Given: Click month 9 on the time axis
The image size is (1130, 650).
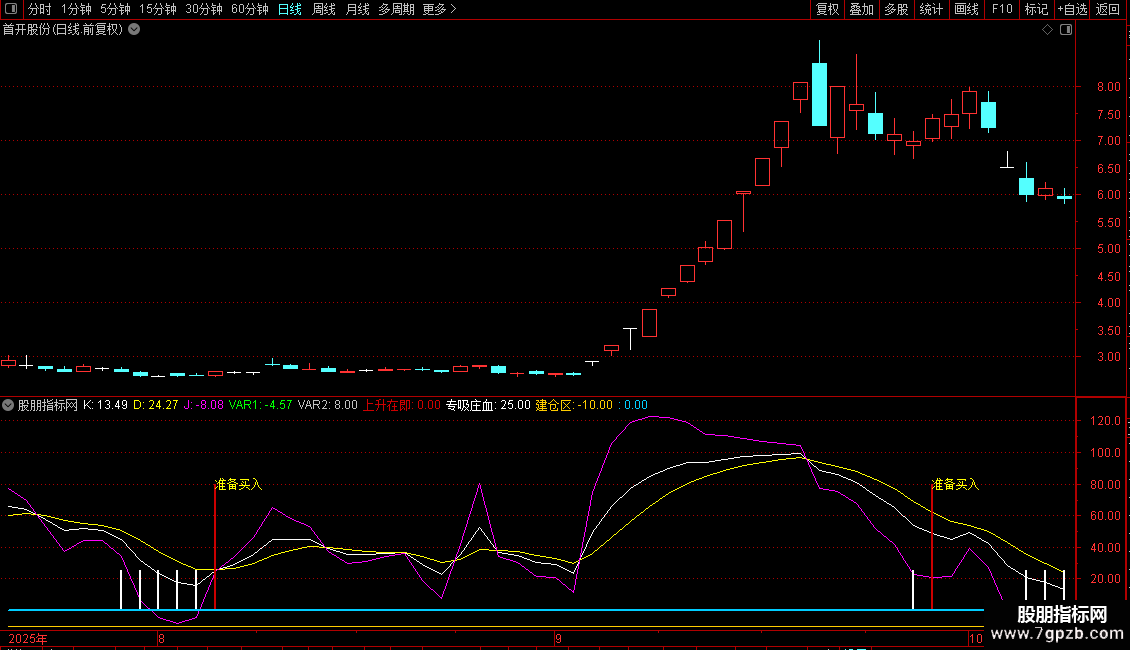Looking at the screenshot, I should click(558, 638).
